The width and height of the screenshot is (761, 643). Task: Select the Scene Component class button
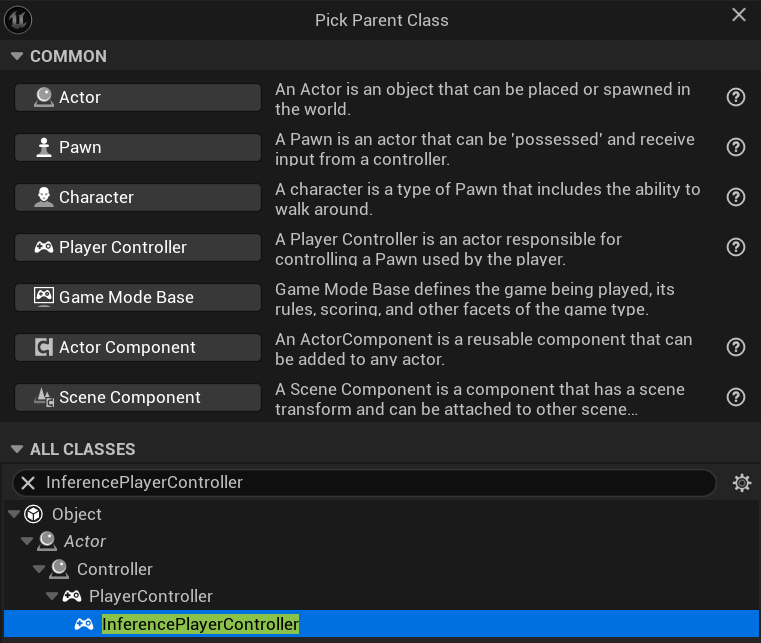click(x=138, y=397)
